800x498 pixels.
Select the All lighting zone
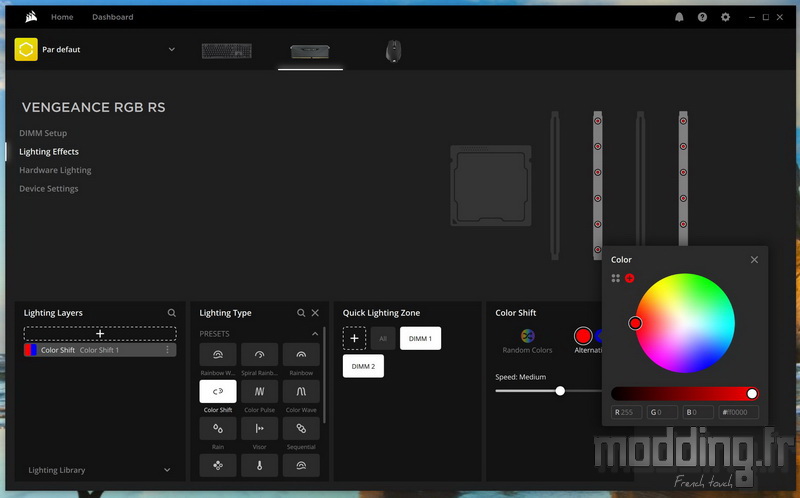[x=383, y=338]
